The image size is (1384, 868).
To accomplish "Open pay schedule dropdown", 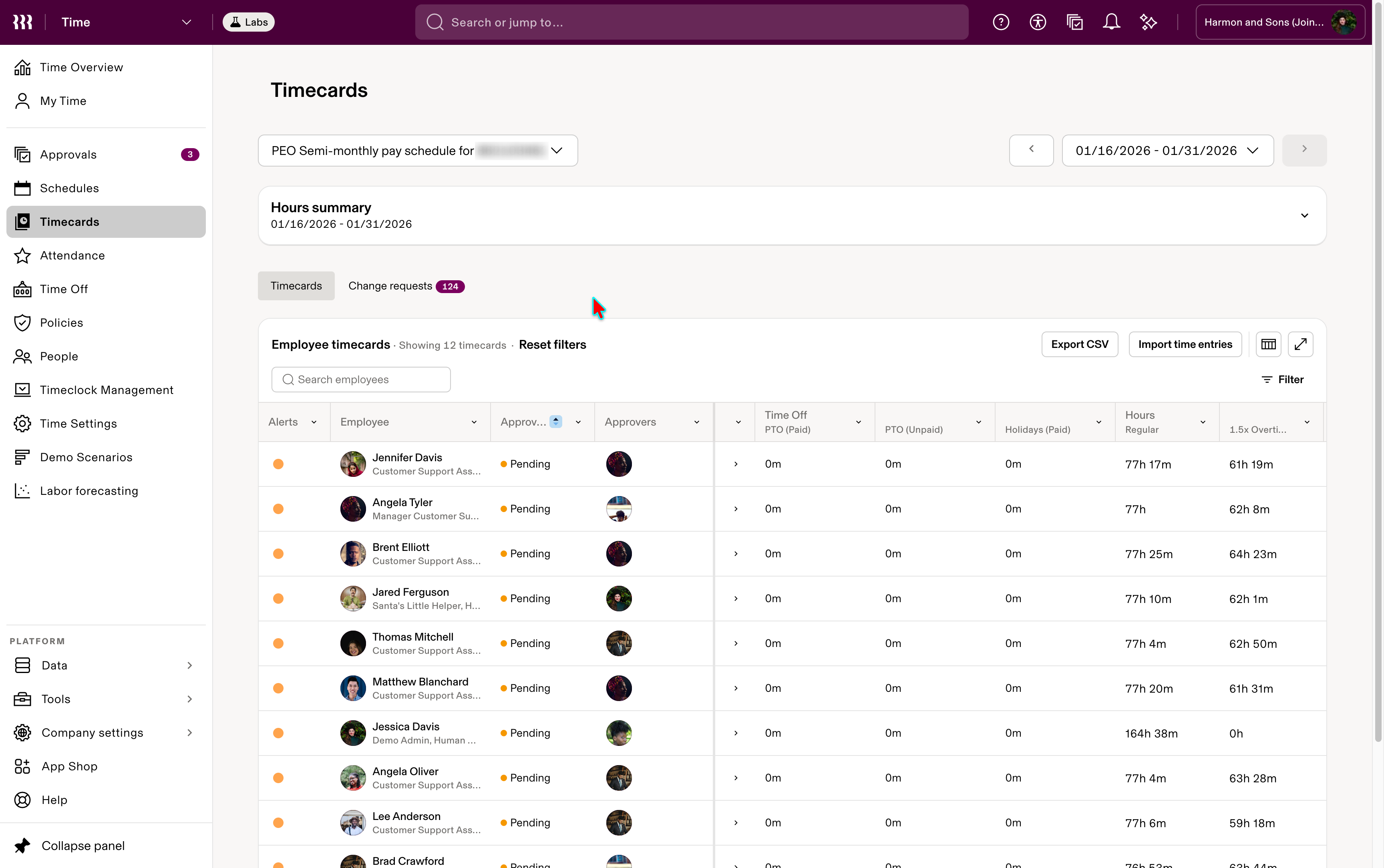I will coord(417,151).
